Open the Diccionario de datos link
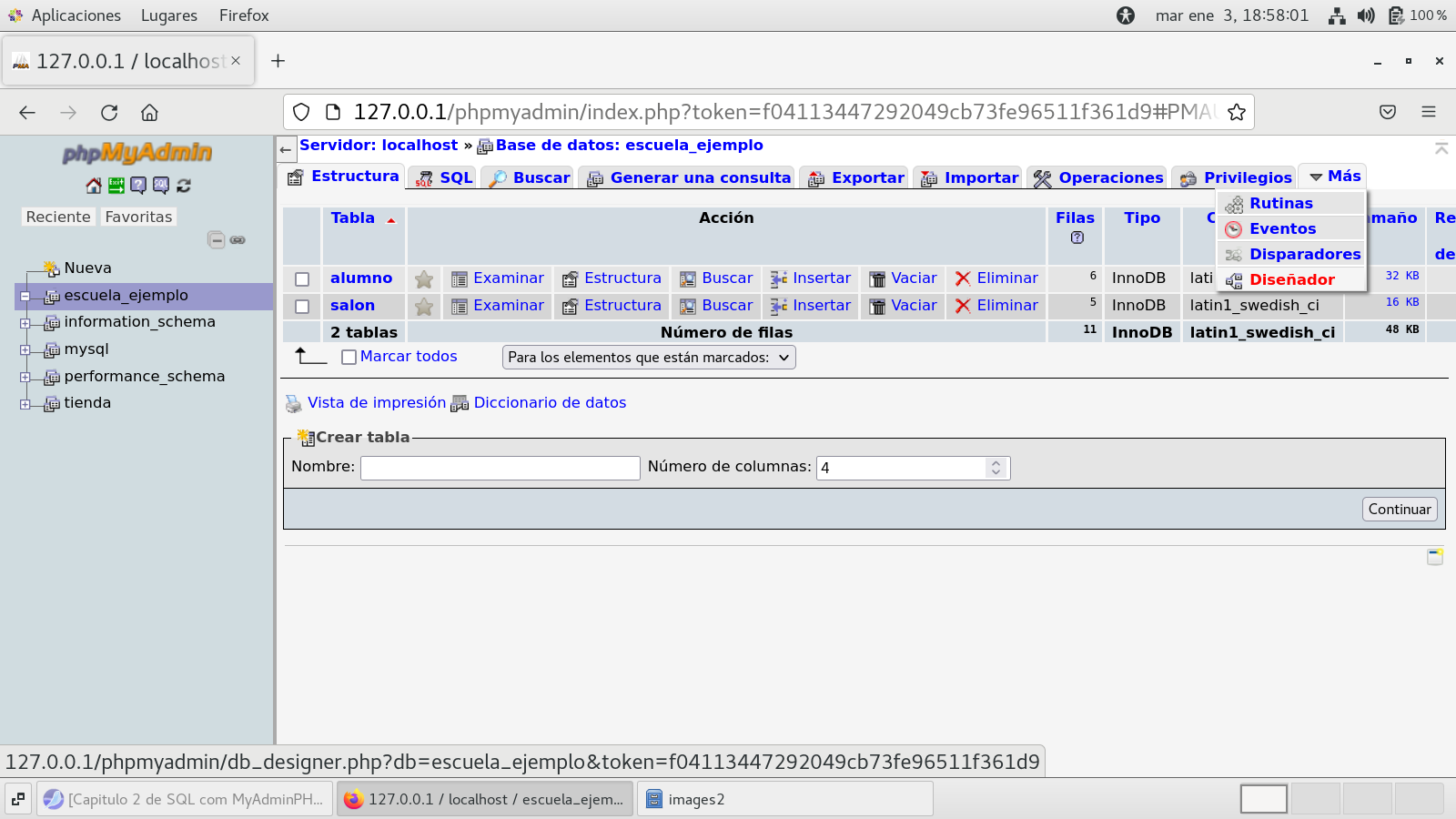The image size is (1456, 819). coord(550,403)
